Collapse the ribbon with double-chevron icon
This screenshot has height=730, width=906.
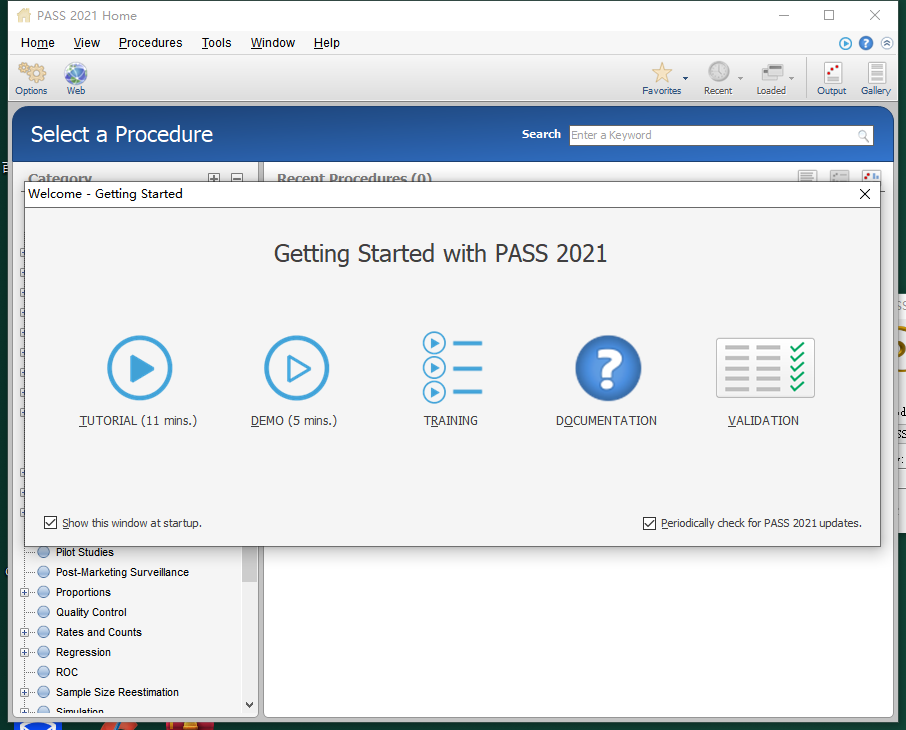coord(887,43)
